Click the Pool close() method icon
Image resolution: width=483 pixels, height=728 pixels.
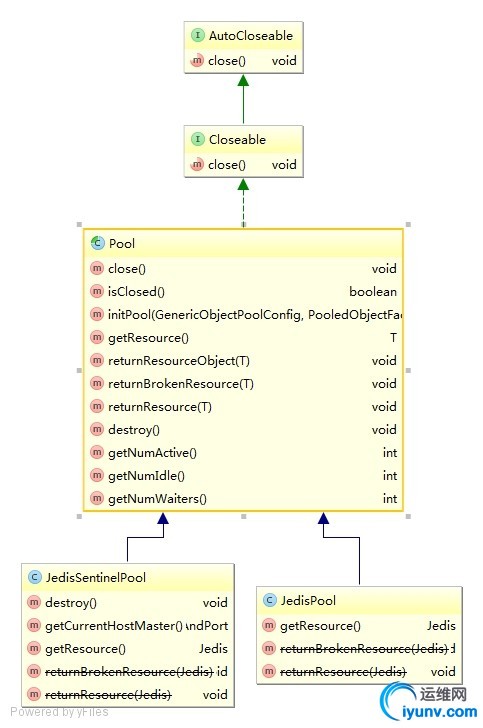pos(97,268)
